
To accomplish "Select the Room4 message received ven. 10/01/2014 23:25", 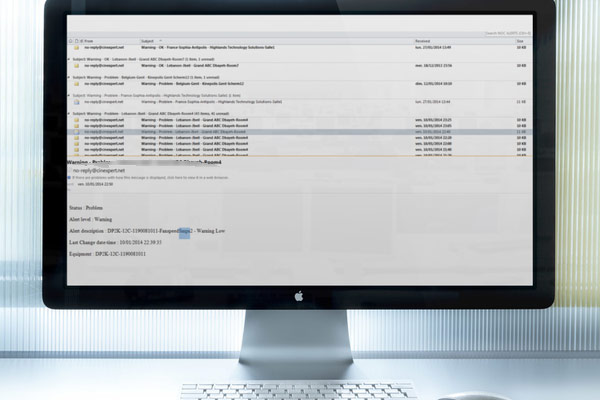I will tap(300, 120).
